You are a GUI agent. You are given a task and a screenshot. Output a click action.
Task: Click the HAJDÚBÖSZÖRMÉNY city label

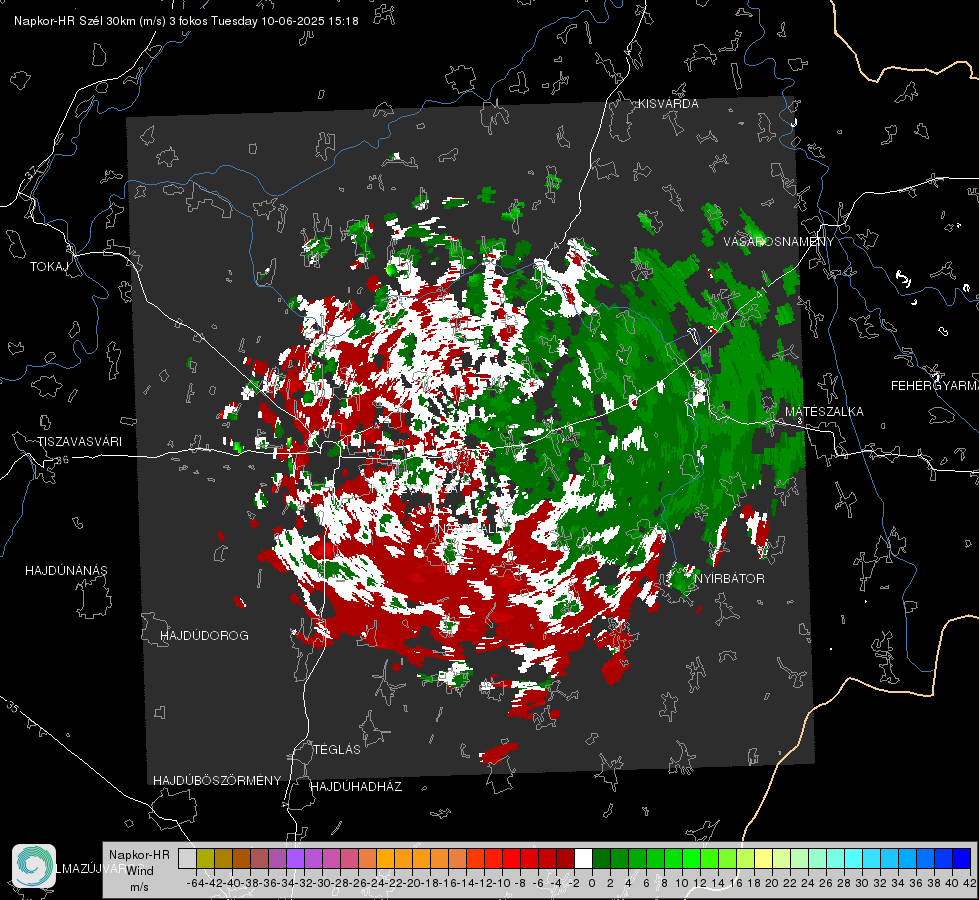pos(217,781)
